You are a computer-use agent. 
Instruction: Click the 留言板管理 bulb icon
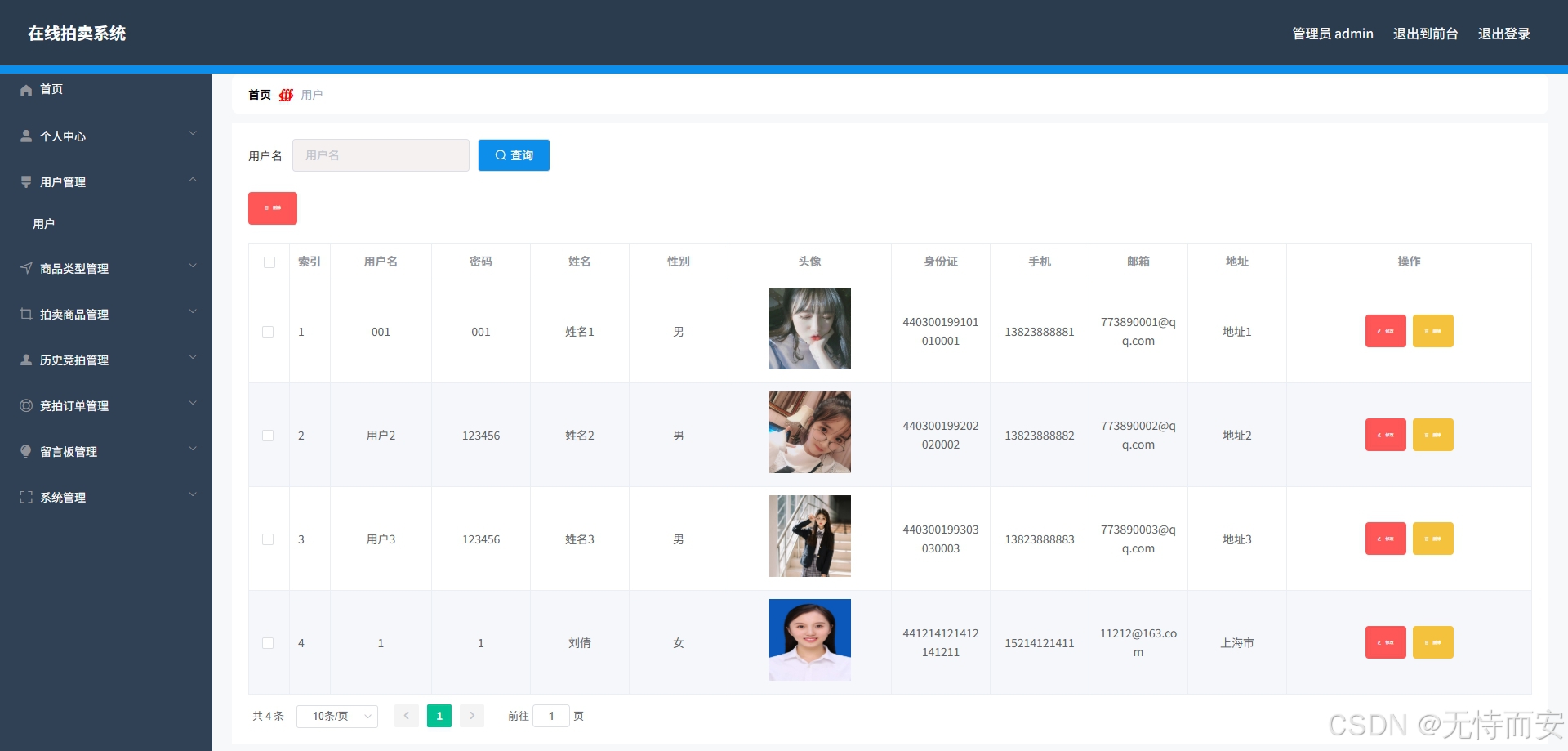(26, 451)
